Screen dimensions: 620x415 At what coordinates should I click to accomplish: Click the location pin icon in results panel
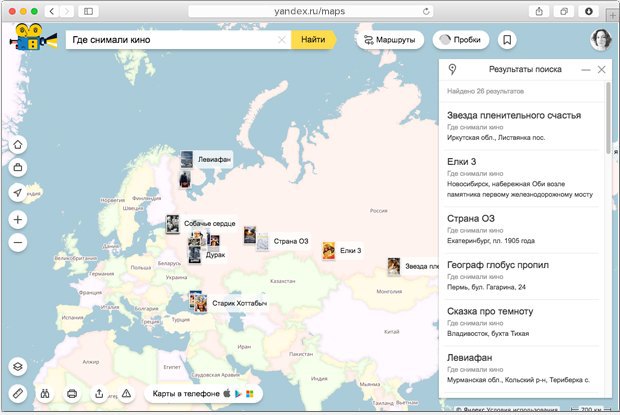click(x=453, y=70)
